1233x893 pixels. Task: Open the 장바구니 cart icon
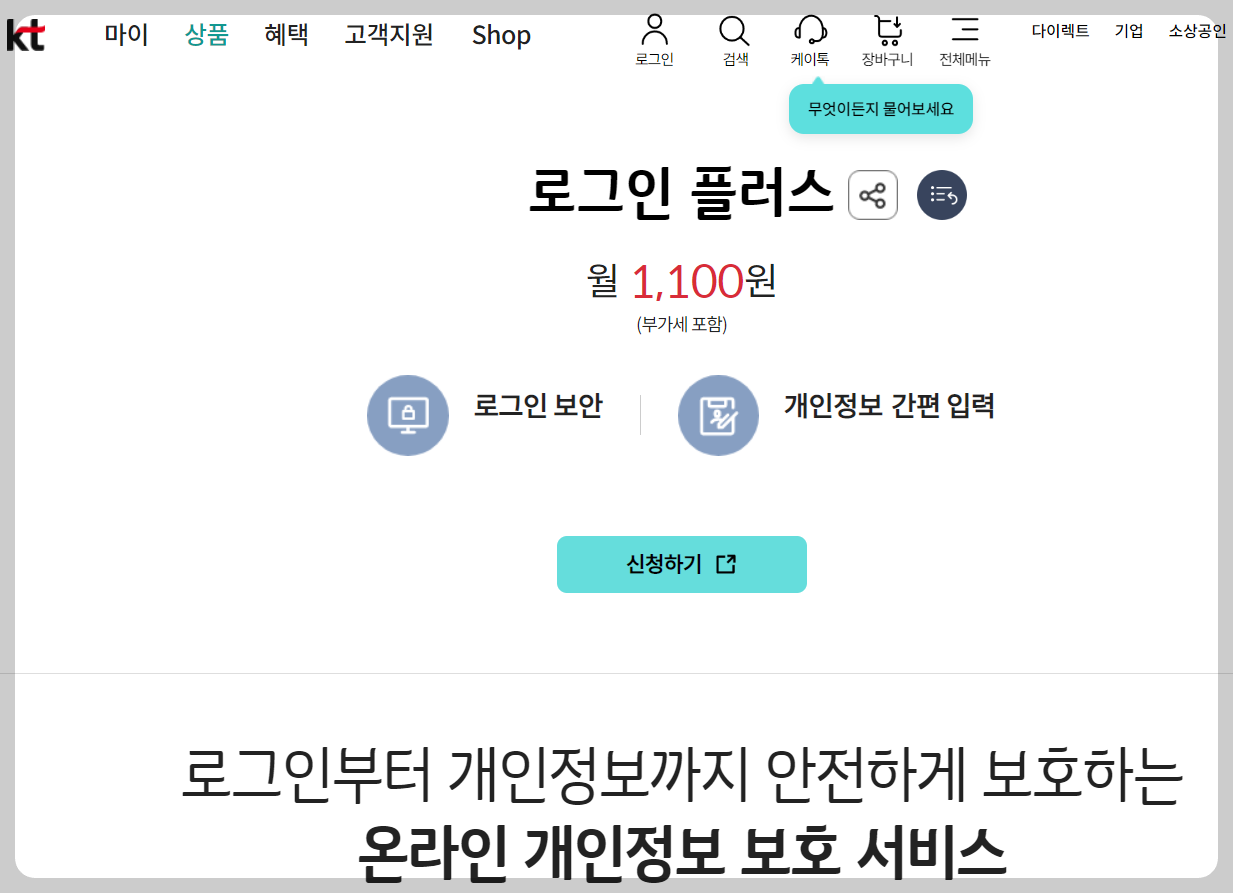pos(887,40)
